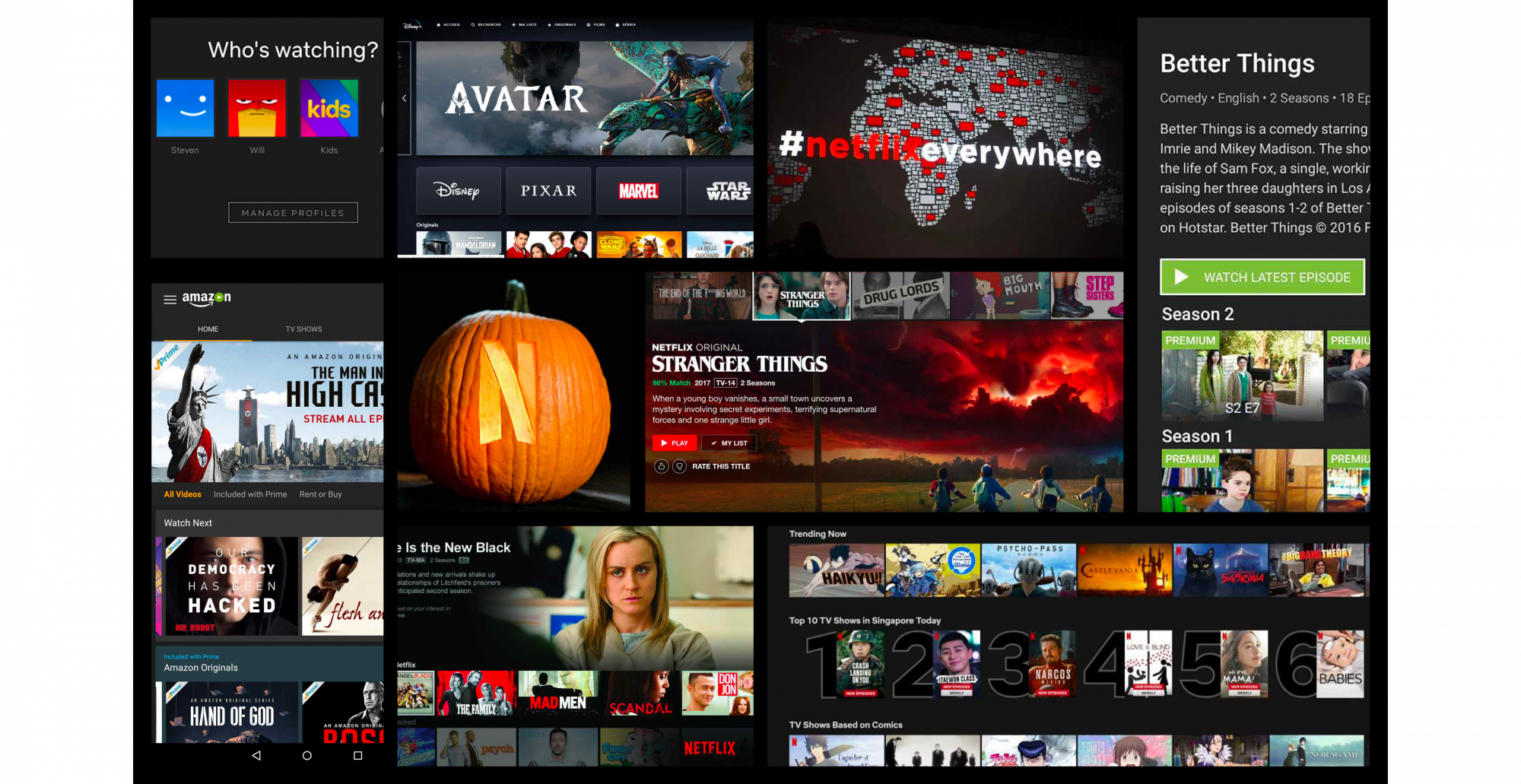Click the Disney+ logo in the nav bar
This screenshot has width=1521, height=784.
(412, 25)
